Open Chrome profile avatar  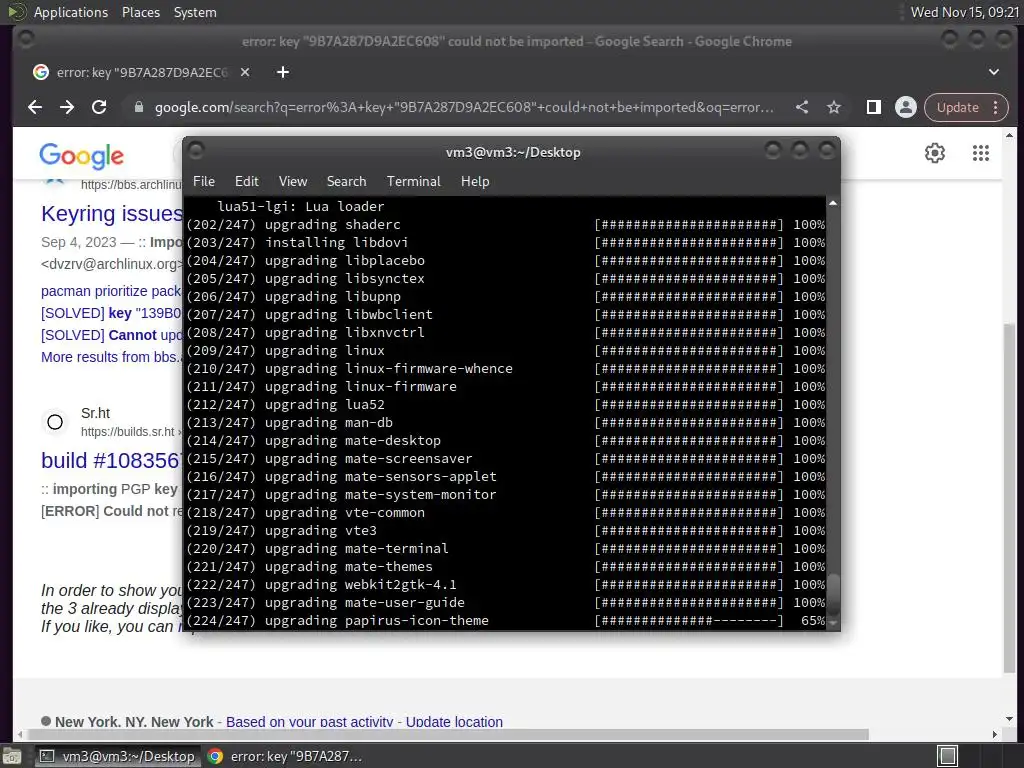click(x=906, y=107)
